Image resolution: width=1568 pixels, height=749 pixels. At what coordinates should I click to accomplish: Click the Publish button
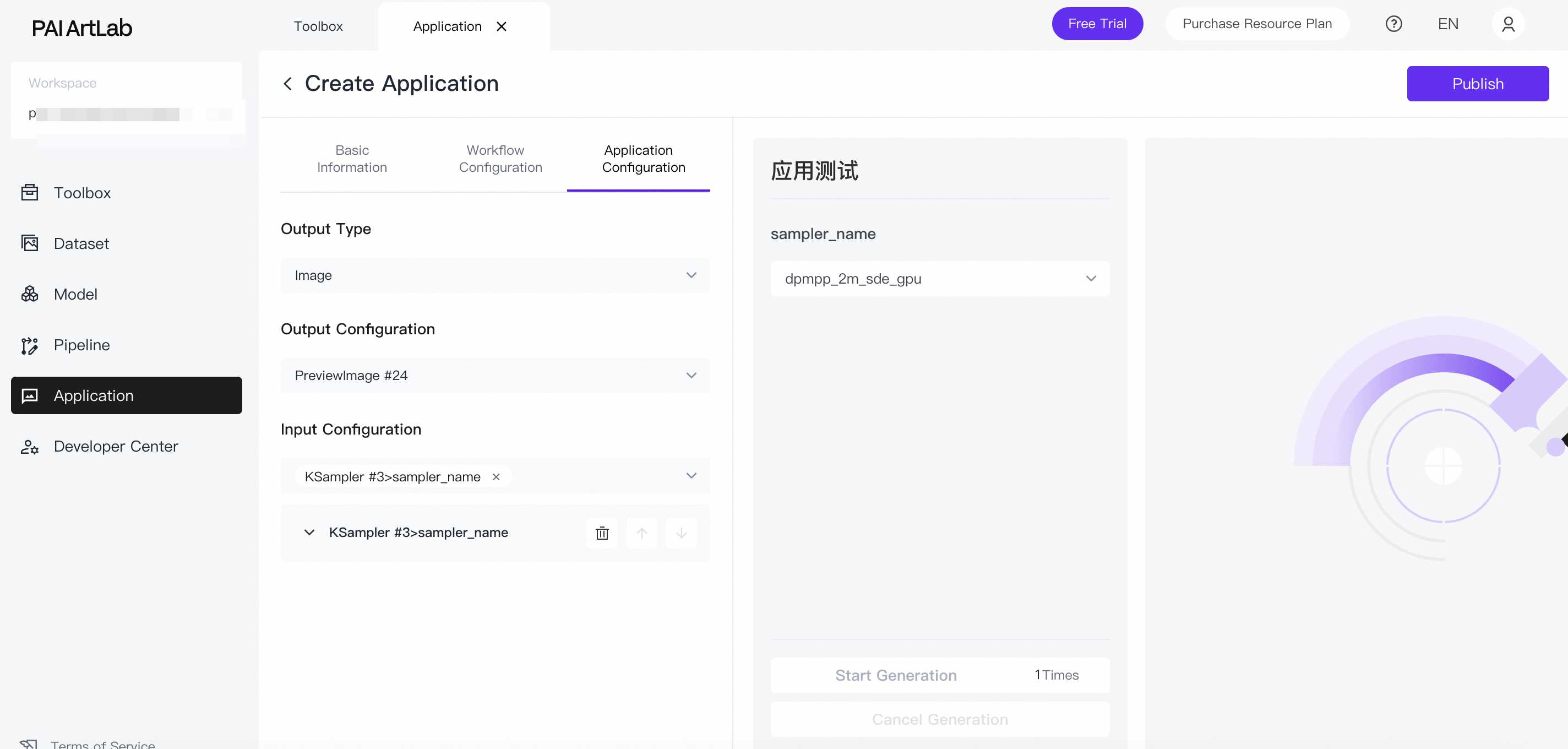pos(1477,83)
